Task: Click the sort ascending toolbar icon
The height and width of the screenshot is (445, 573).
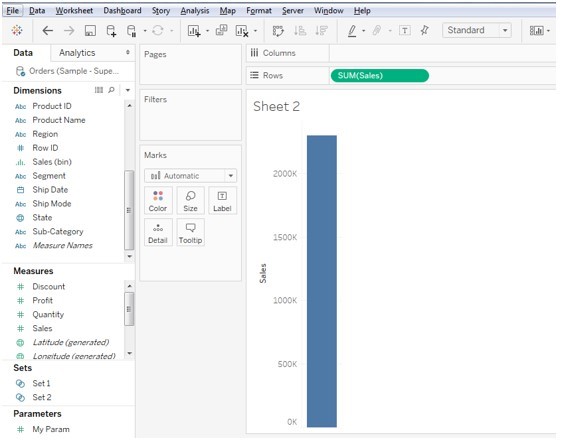Action: pos(300,31)
